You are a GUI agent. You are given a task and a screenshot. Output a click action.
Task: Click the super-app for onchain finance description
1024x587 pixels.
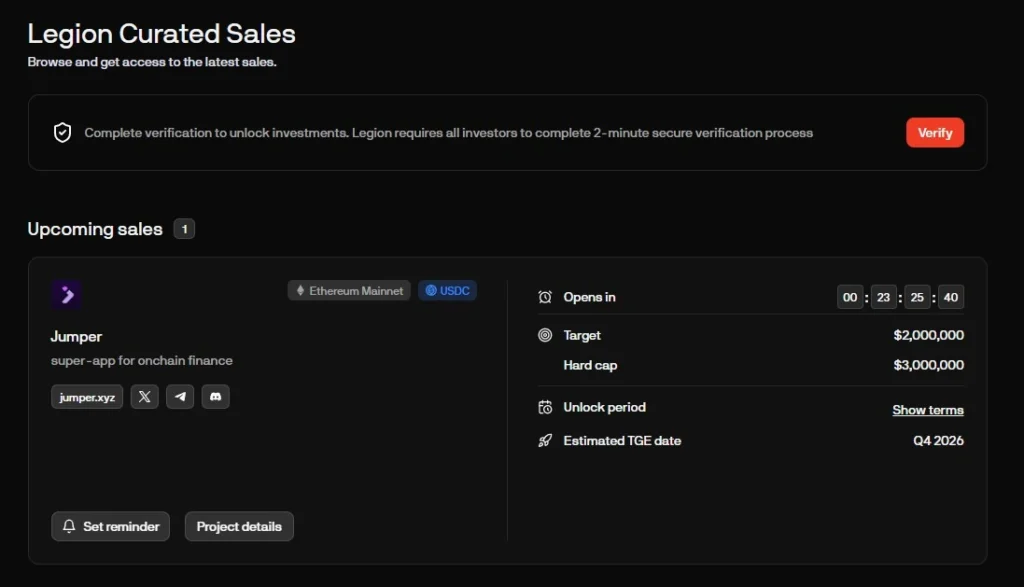point(142,360)
